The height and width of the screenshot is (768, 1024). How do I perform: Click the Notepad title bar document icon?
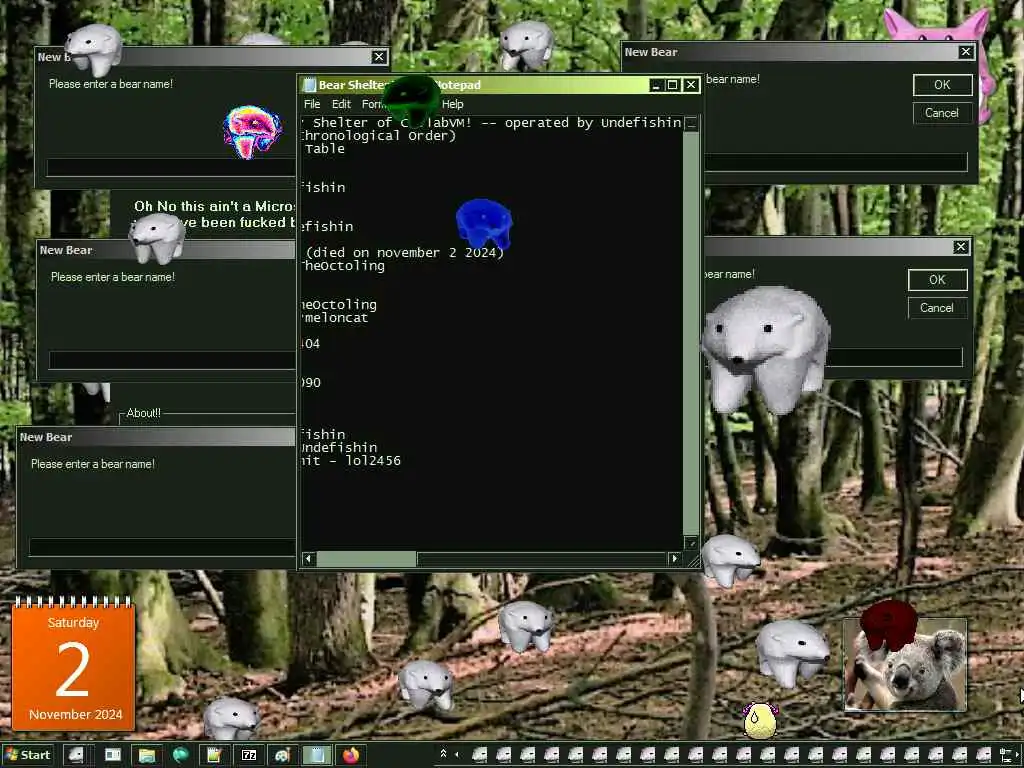pos(310,85)
